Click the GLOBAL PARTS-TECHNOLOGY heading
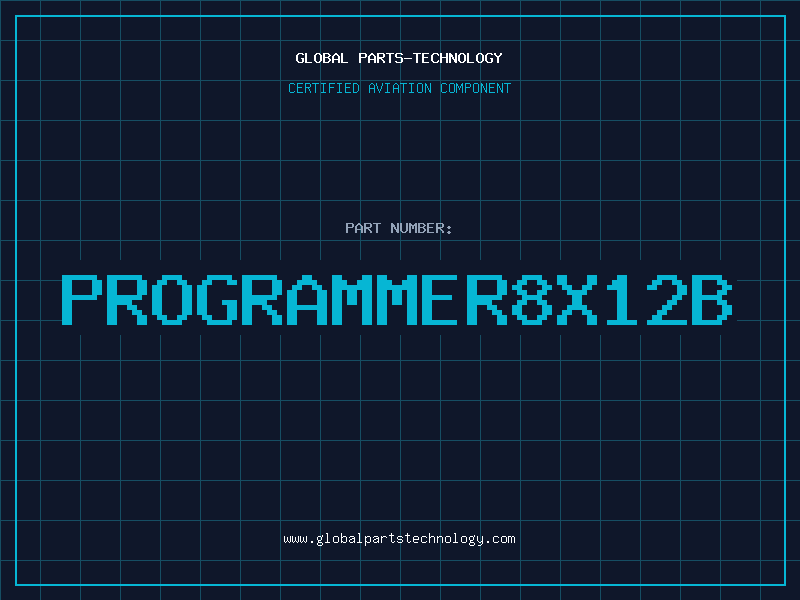800x600 pixels. (399, 58)
